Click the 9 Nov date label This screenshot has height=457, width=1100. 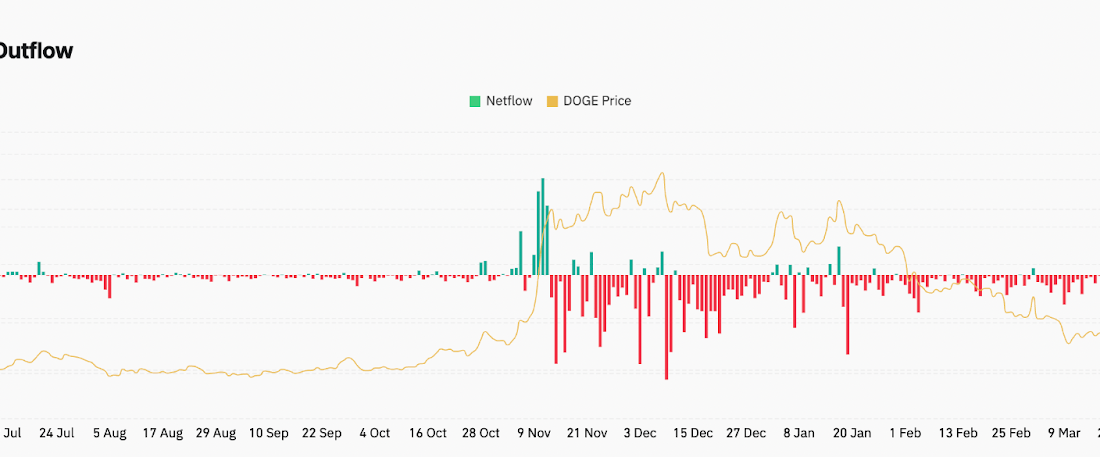534,433
